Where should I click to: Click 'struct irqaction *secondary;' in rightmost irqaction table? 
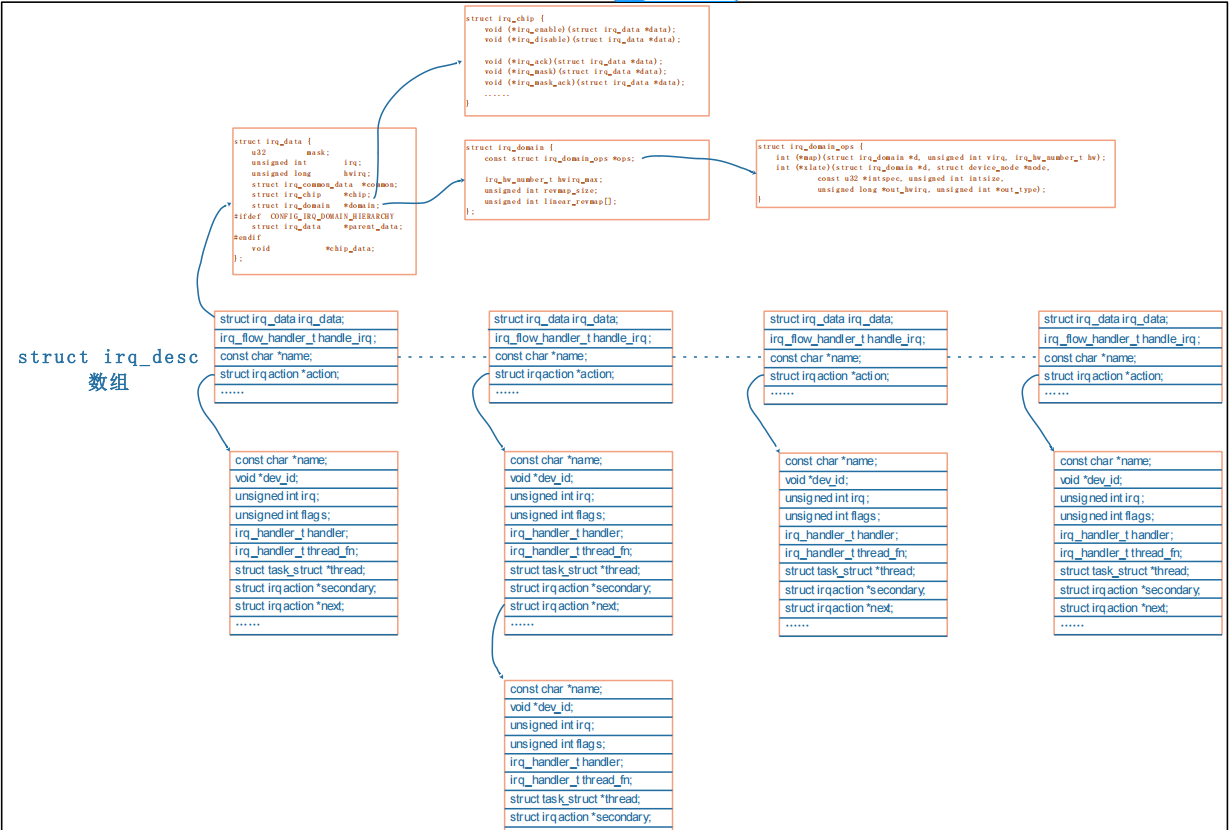click(x=1138, y=590)
